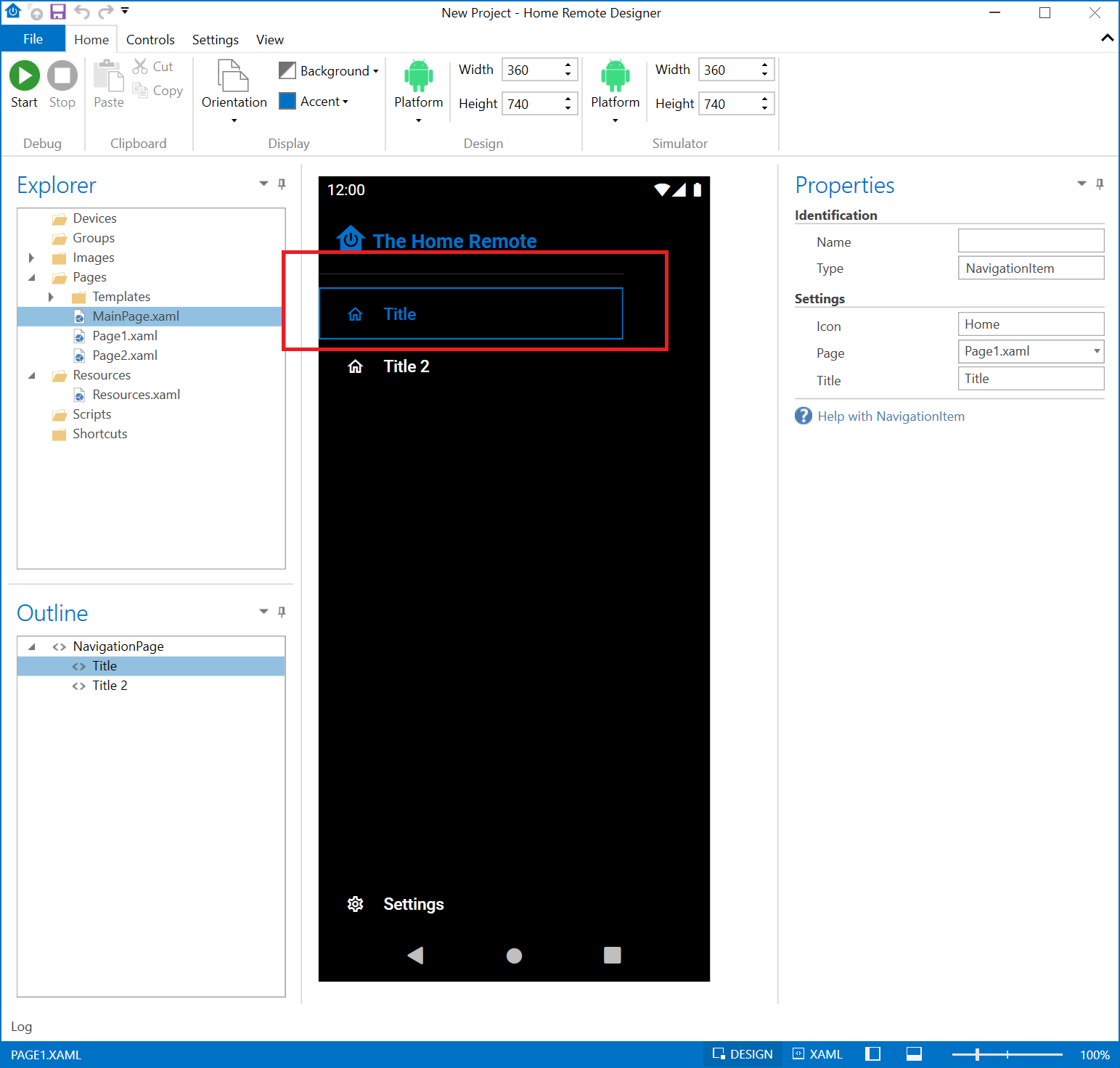Open the Log panel at bottom
1120x1068 pixels.
pos(21,1027)
